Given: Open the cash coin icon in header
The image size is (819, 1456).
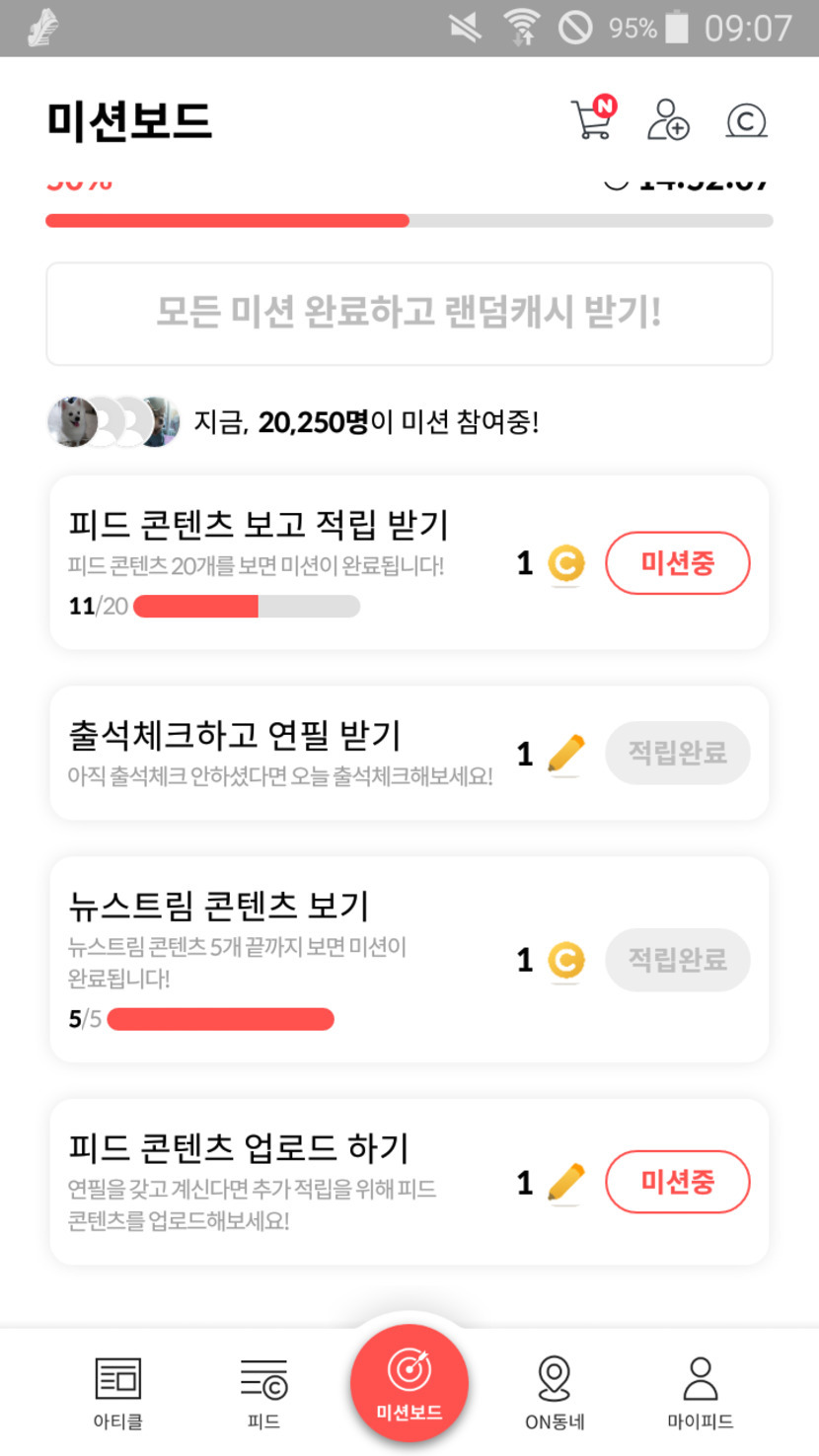Looking at the screenshot, I should (746, 120).
